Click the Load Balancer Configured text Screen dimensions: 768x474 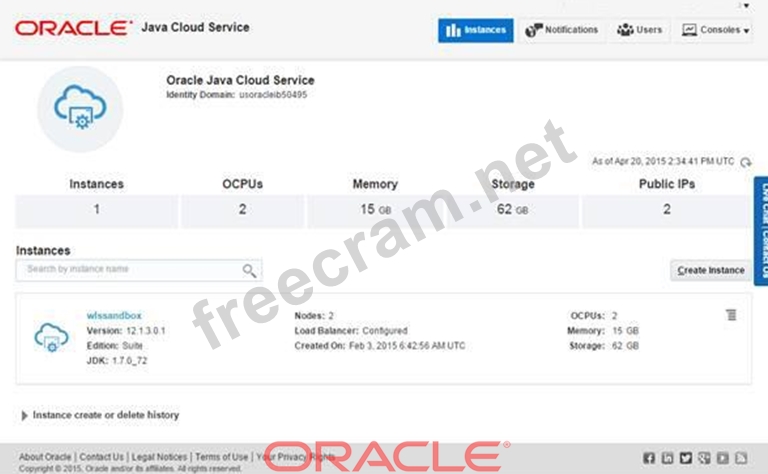point(351,331)
